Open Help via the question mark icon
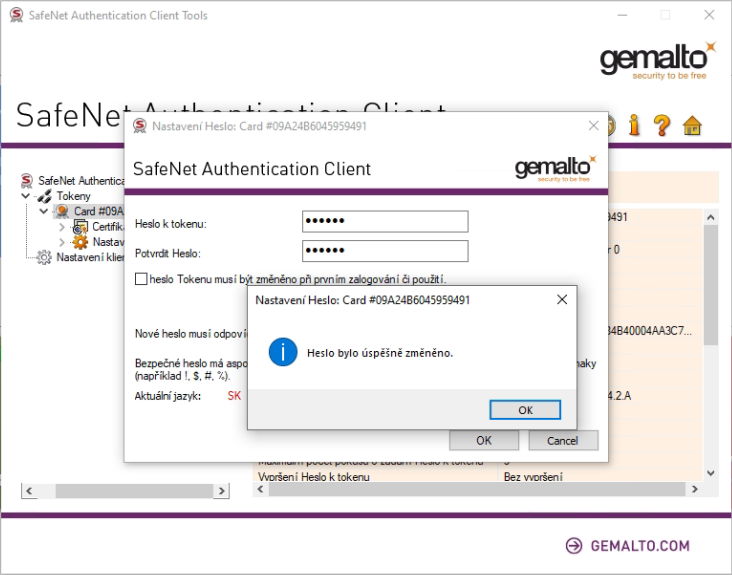This screenshot has width=732, height=575. coord(662,125)
